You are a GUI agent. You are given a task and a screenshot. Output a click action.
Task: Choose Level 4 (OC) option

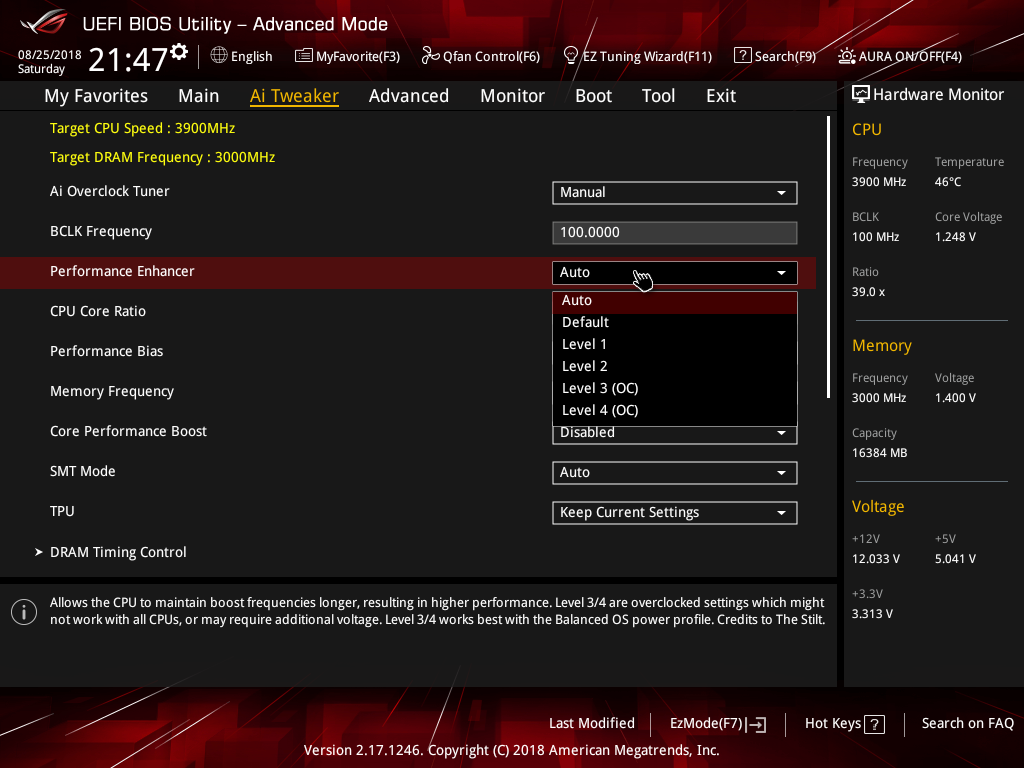pyautogui.click(x=675, y=411)
